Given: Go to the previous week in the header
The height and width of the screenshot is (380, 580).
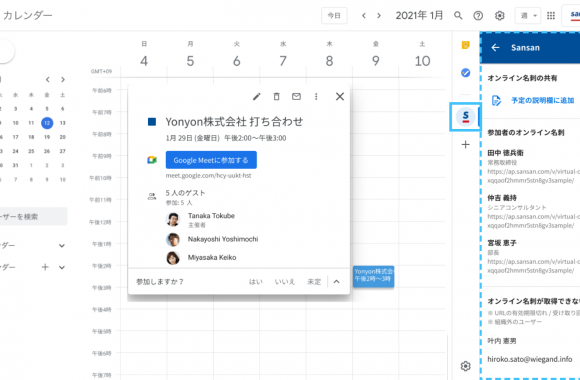Looking at the screenshot, I should (x=364, y=16).
